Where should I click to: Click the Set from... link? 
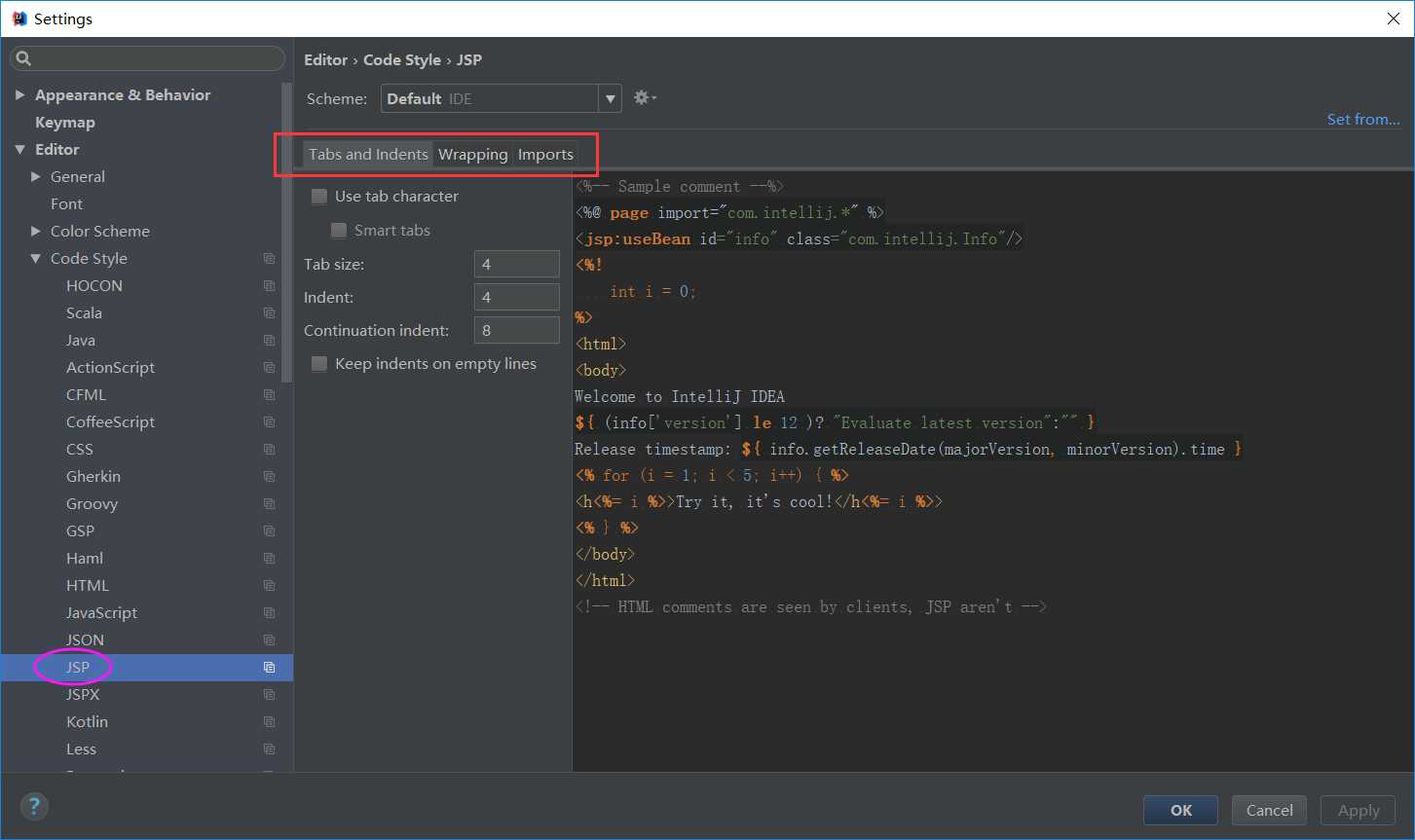click(x=1363, y=119)
